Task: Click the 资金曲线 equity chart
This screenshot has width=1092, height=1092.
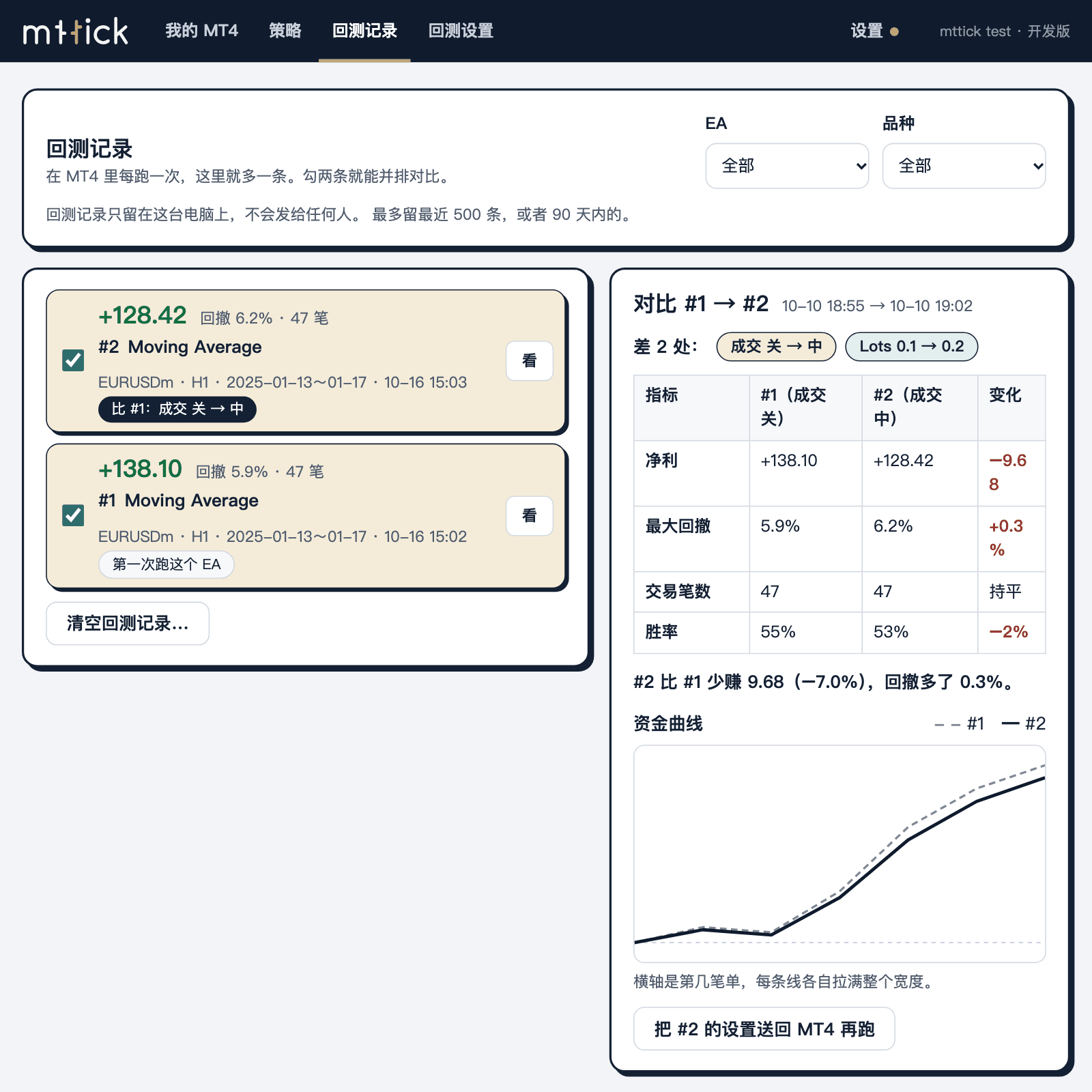Action: pos(839,854)
